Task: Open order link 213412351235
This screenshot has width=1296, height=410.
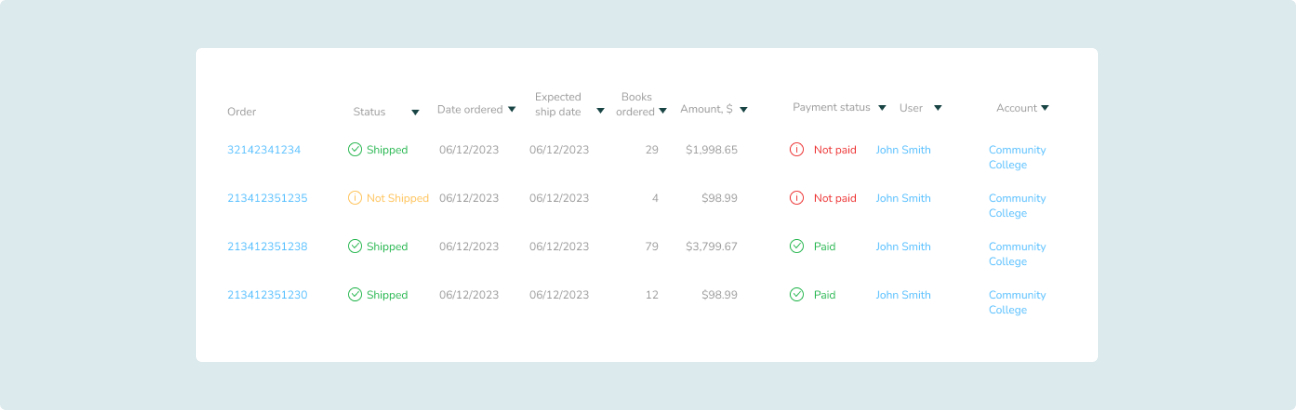Action: point(267,198)
